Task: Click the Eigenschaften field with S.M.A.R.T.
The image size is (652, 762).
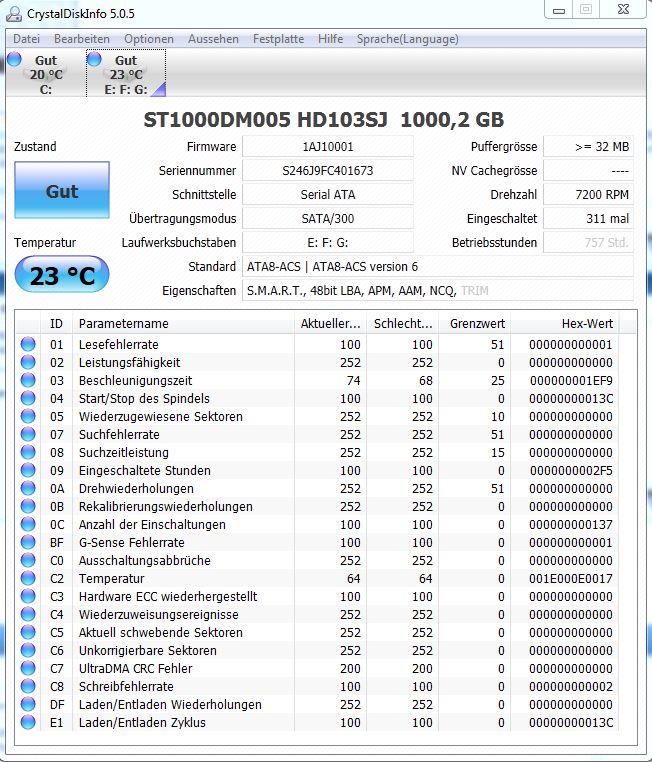Action: (438, 290)
